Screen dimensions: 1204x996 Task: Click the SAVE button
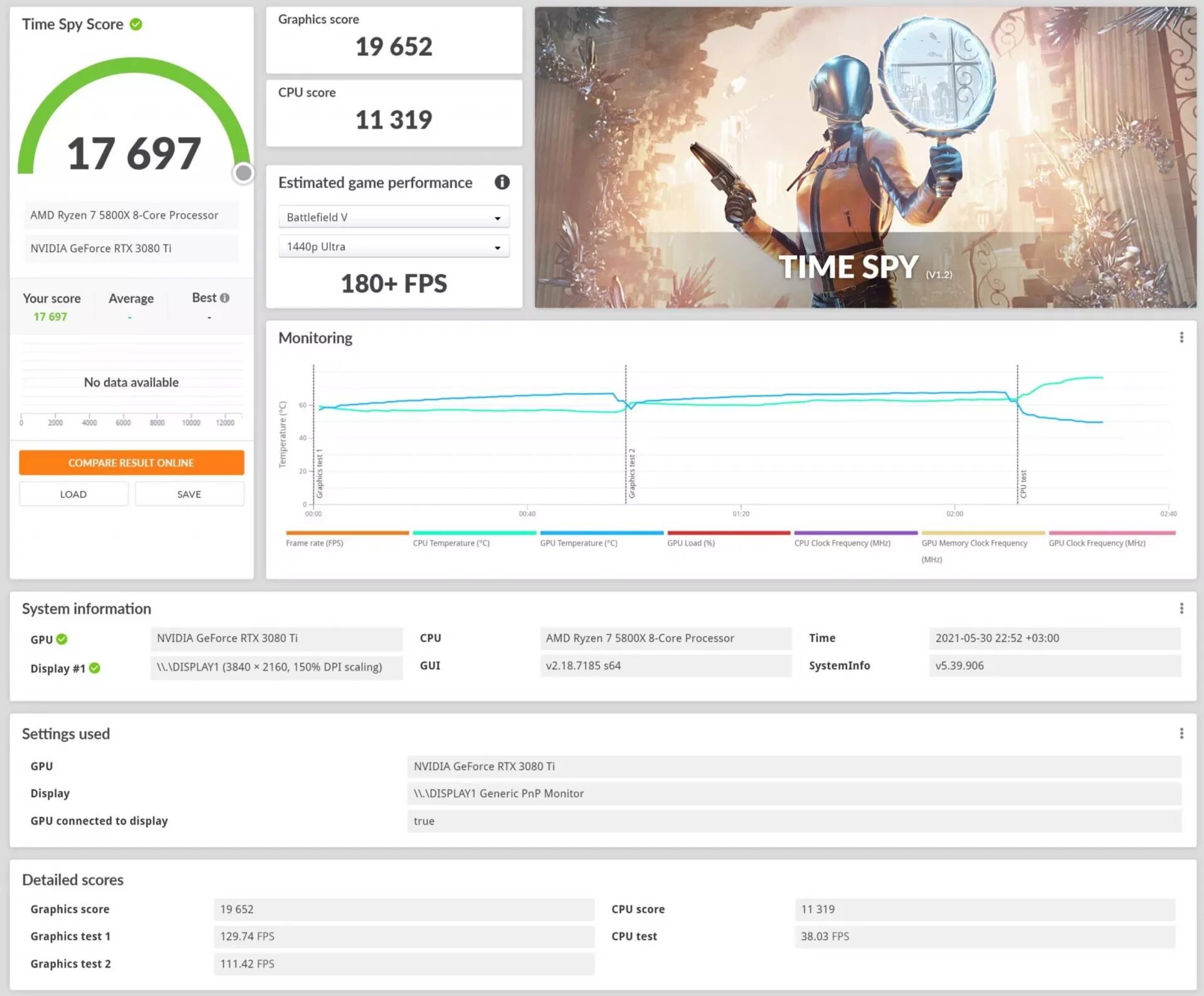coord(189,494)
